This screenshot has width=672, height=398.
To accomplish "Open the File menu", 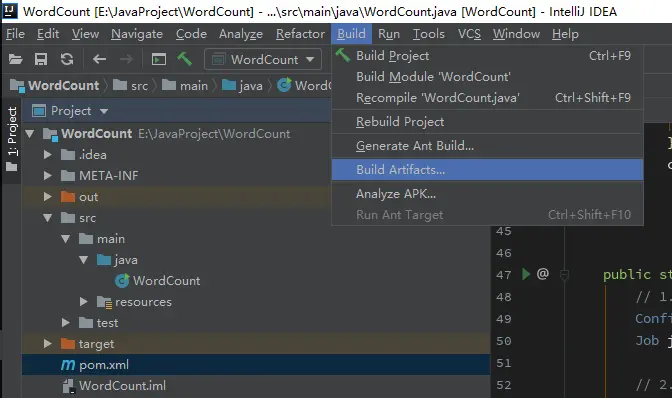I will [15, 33].
